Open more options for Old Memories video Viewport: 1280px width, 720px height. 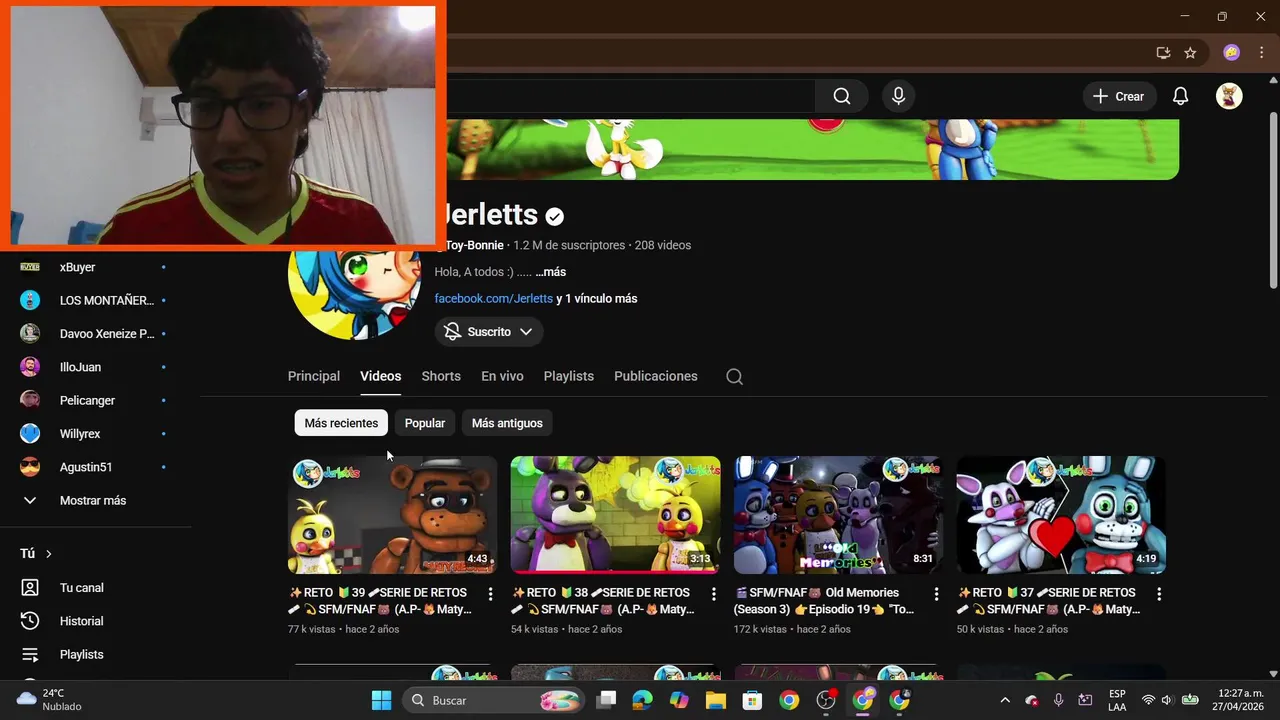936,594
